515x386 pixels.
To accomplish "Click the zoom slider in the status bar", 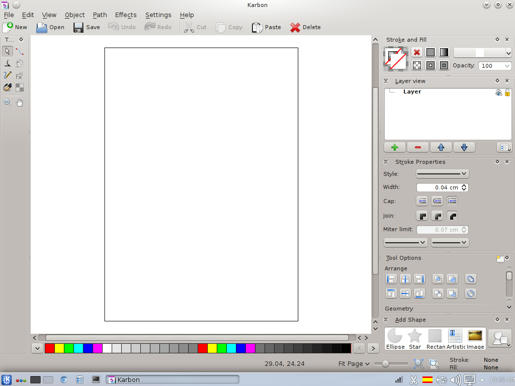I will [x=391, y=364].
